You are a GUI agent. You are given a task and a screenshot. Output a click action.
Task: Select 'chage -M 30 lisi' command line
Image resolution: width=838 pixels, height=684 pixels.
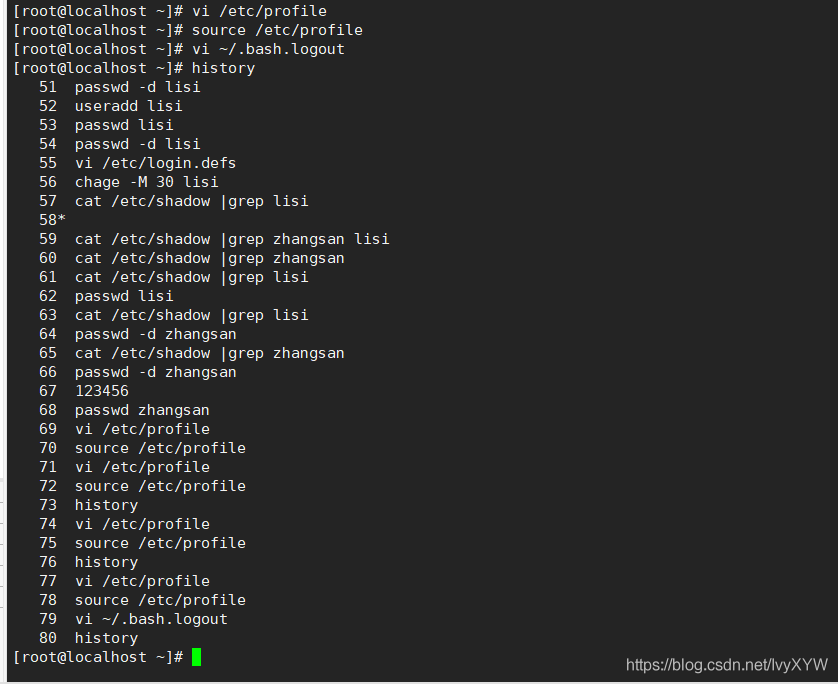pos(128,182)
